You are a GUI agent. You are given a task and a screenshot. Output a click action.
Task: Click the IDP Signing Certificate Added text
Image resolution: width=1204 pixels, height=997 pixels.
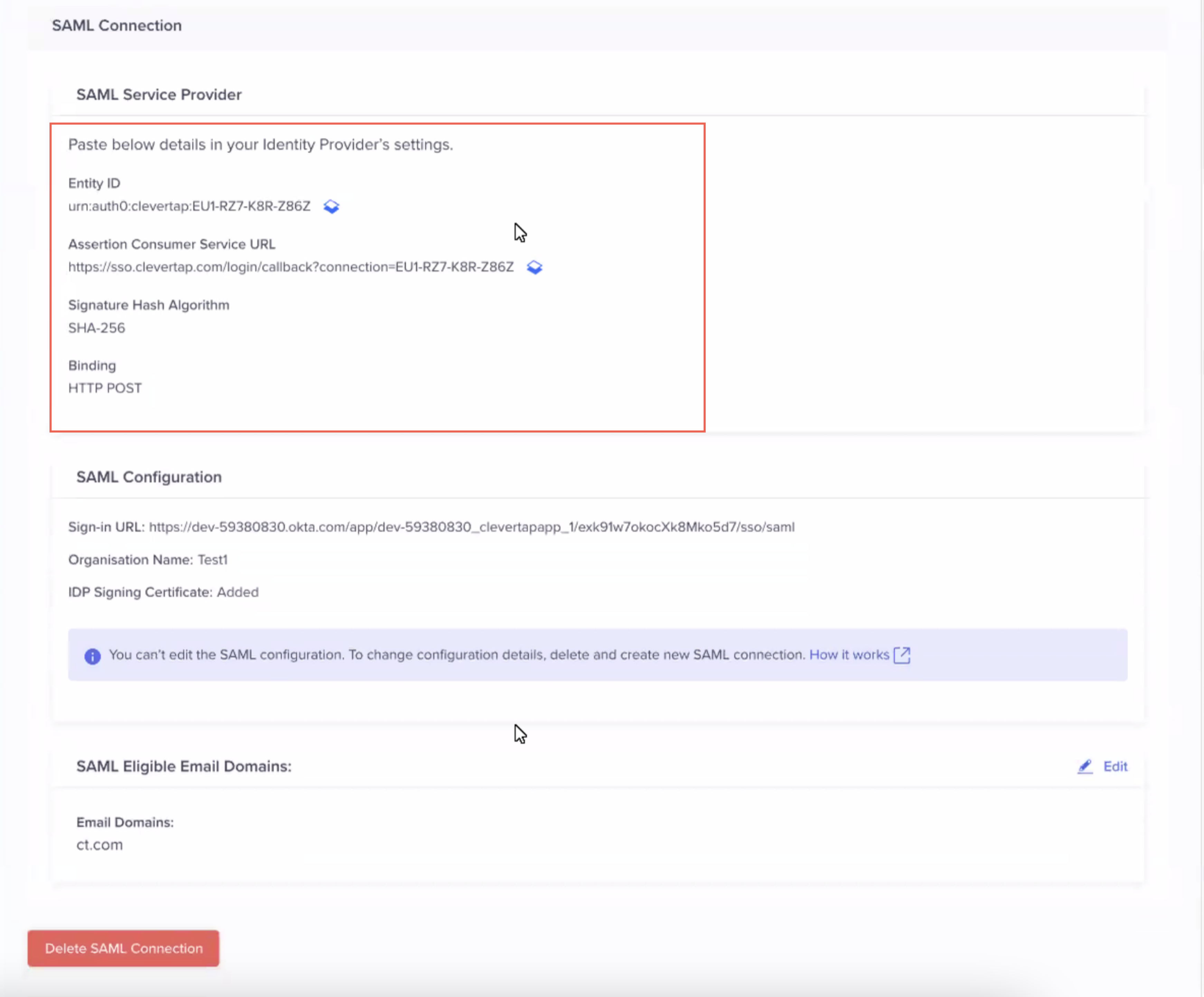click(x=163, y=592)
